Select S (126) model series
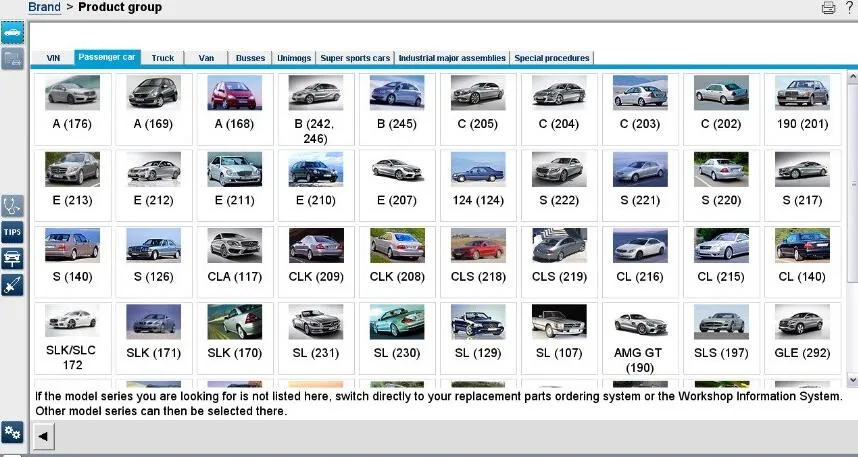Screen dimensions: 858x457 coord(153,262)
